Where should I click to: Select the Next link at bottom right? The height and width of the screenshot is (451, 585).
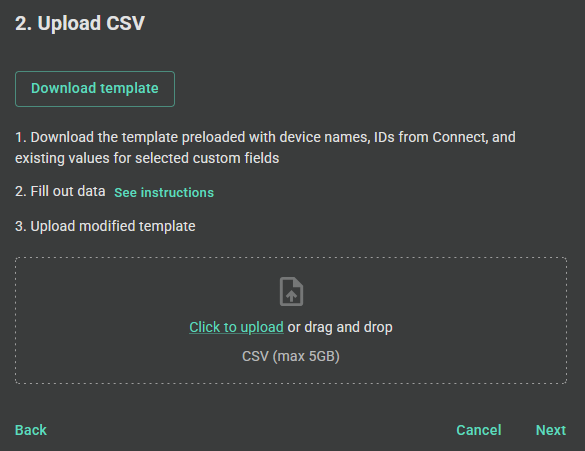[551, 430]
